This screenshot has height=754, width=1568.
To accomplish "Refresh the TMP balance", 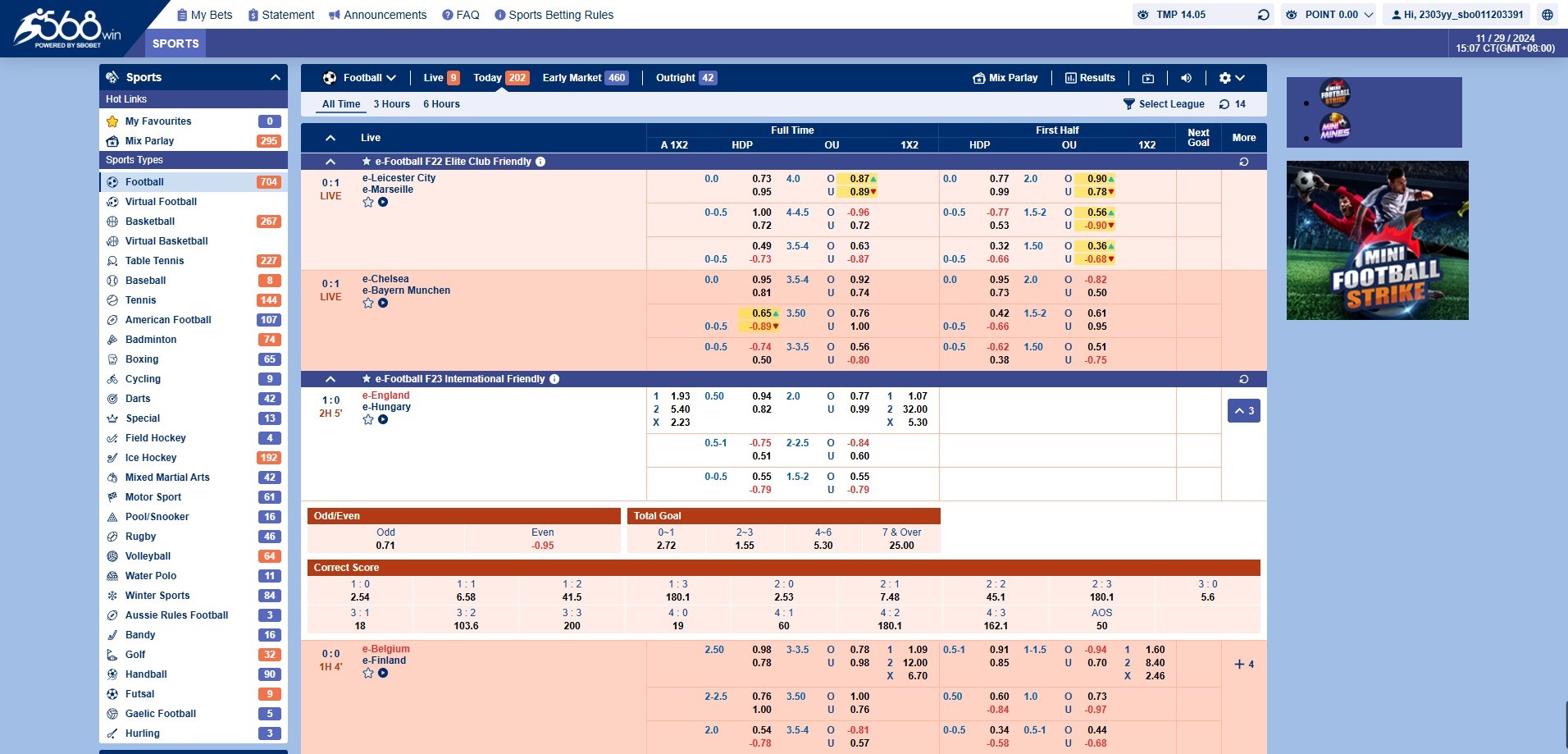I will [x=1263, y=15].
